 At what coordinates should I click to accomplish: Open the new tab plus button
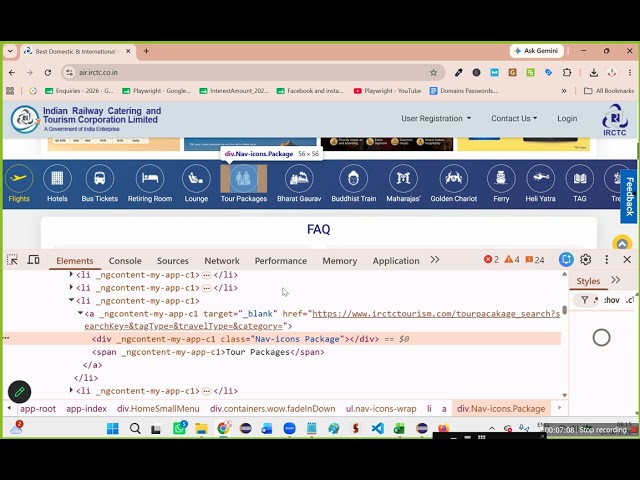pos(146,51)
